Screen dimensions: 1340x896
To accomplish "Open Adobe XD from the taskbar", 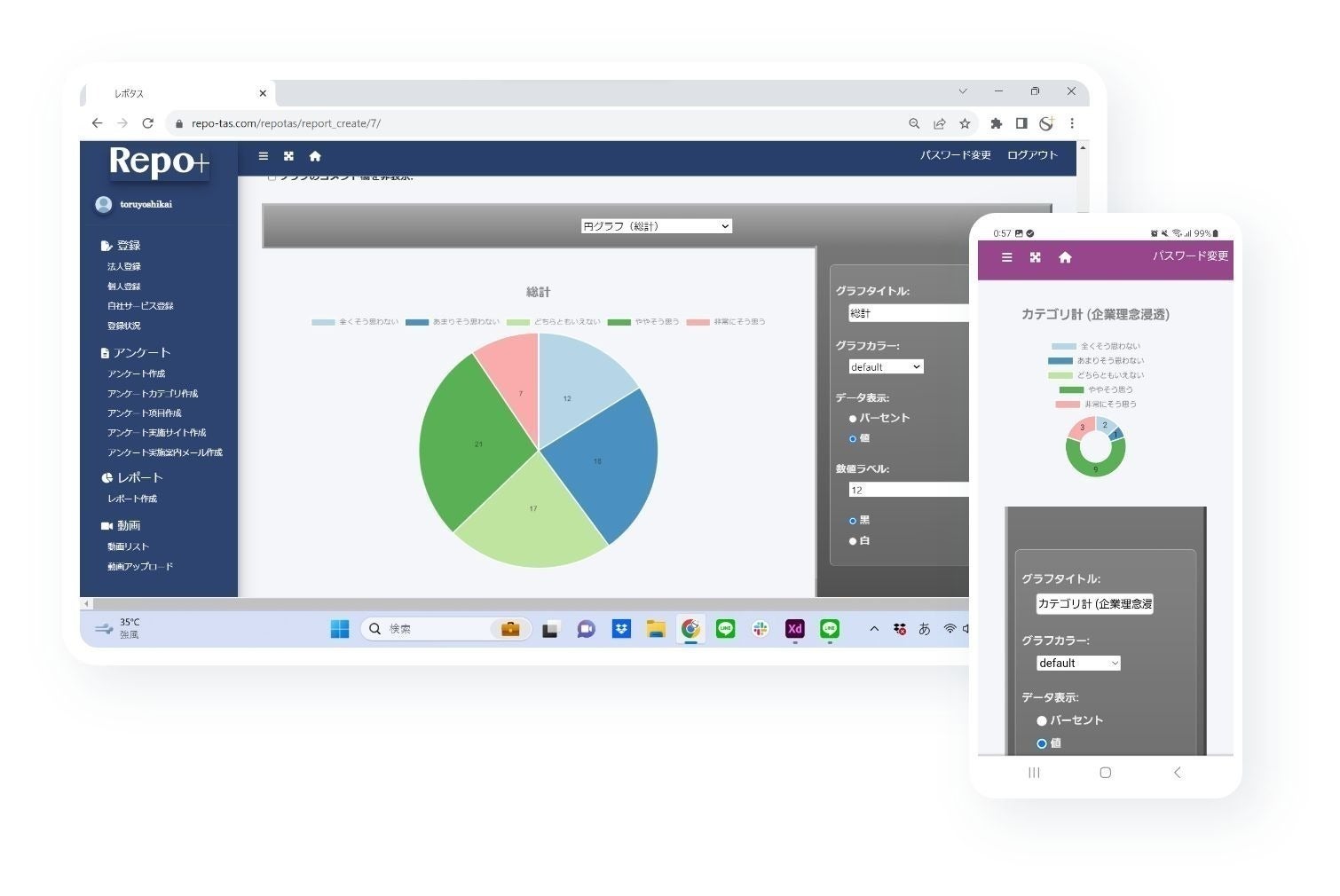I will [794, 629].
